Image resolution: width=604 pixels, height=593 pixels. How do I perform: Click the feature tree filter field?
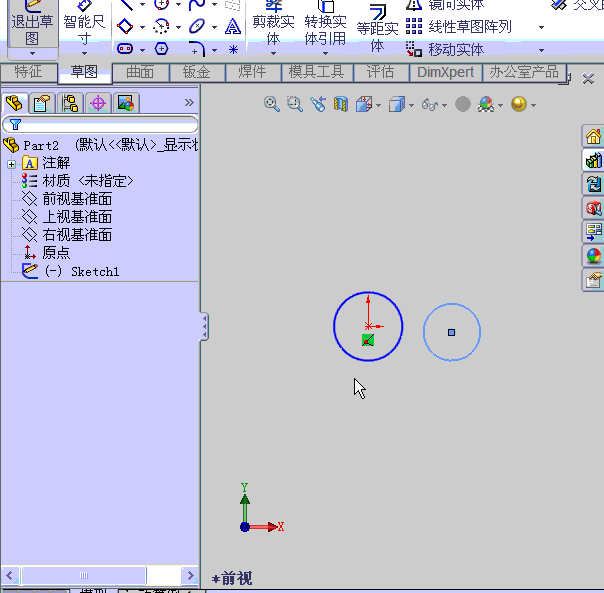point(100,124)
